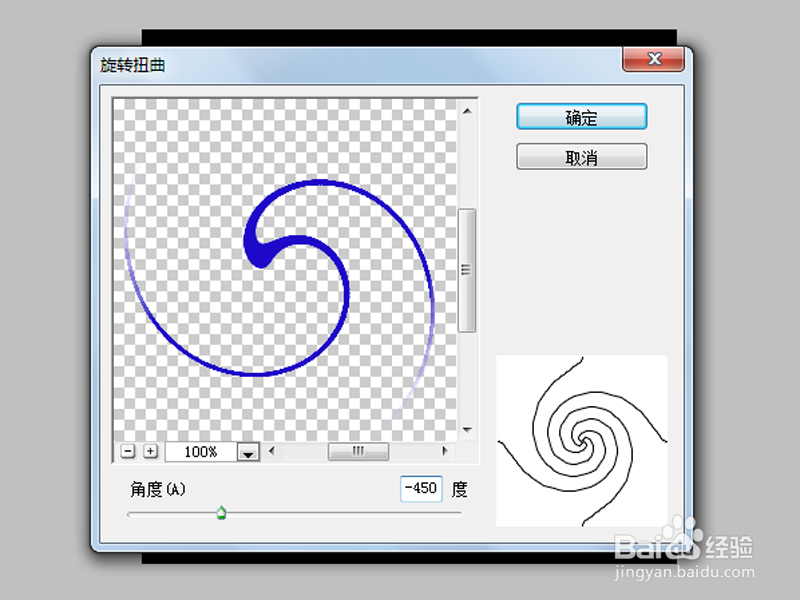Zoom in preview with plus button
Viewport: 800px width, 600px height.
(151, 452)
